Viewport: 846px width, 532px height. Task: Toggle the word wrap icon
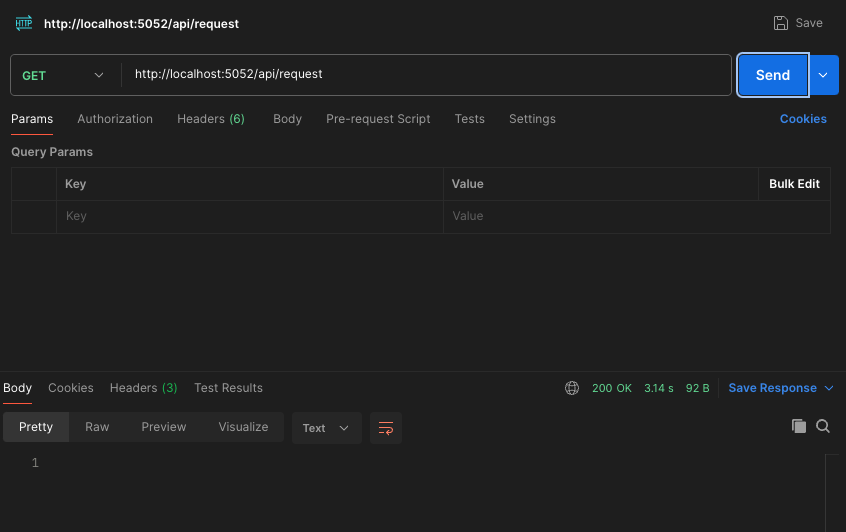(385, 428)
